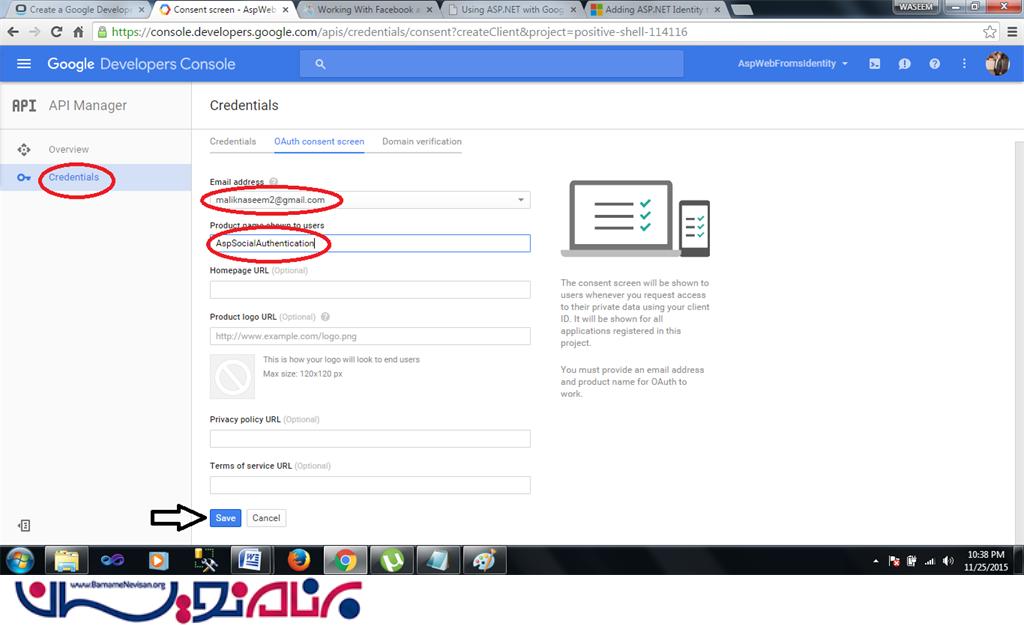Open the help question mark icon

[935, 63]
